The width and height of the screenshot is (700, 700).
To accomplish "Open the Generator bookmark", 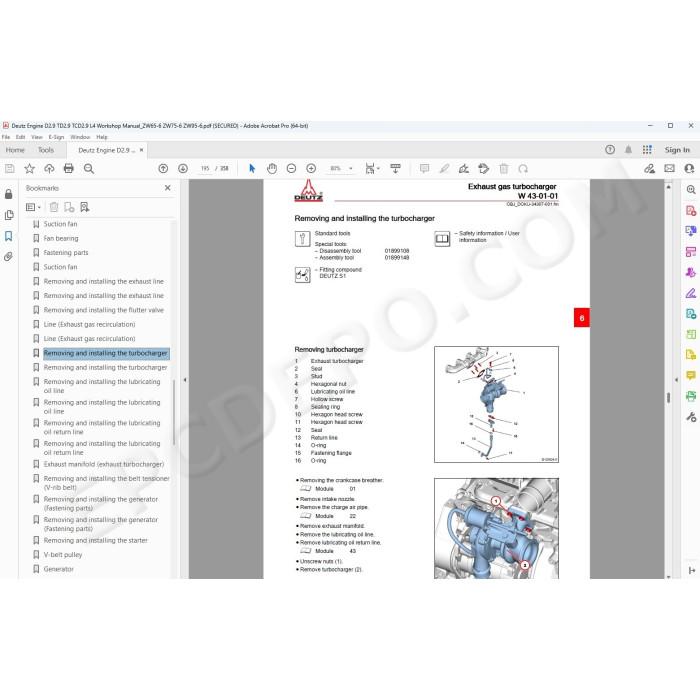I will point(58,569).
